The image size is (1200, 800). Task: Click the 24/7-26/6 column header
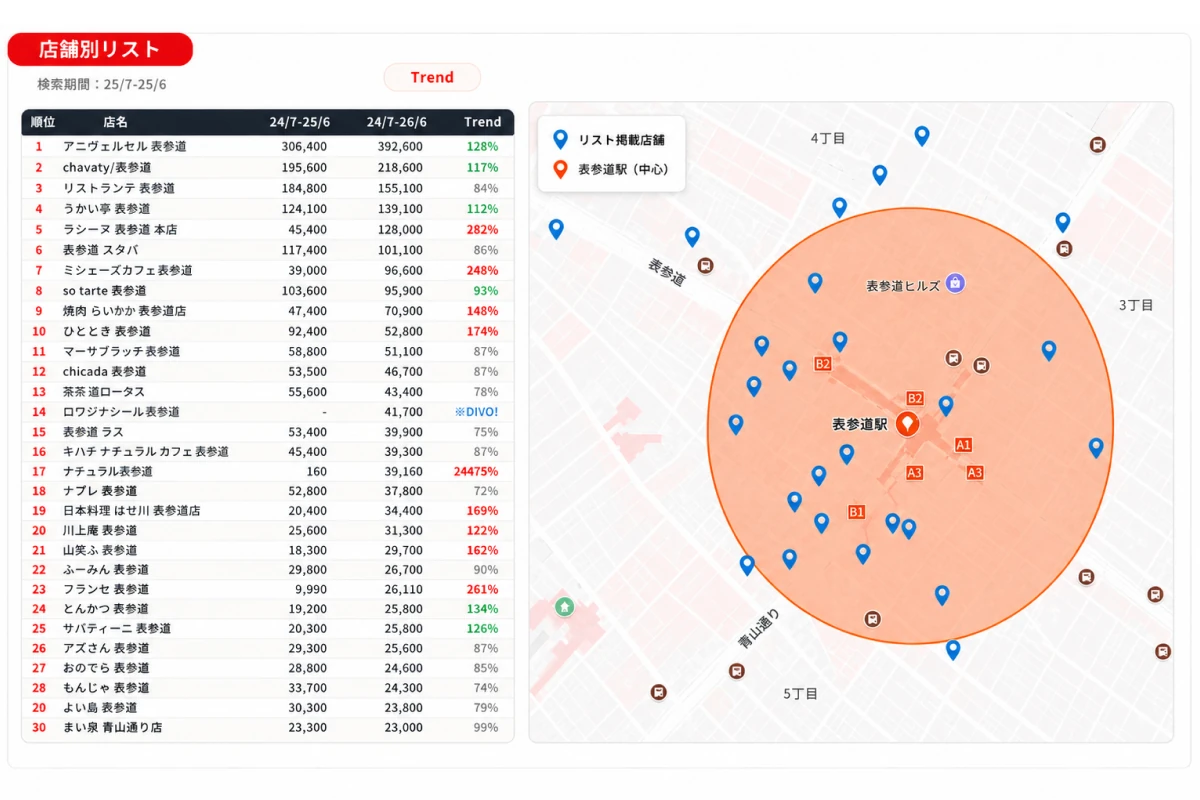tap(396, 122)
